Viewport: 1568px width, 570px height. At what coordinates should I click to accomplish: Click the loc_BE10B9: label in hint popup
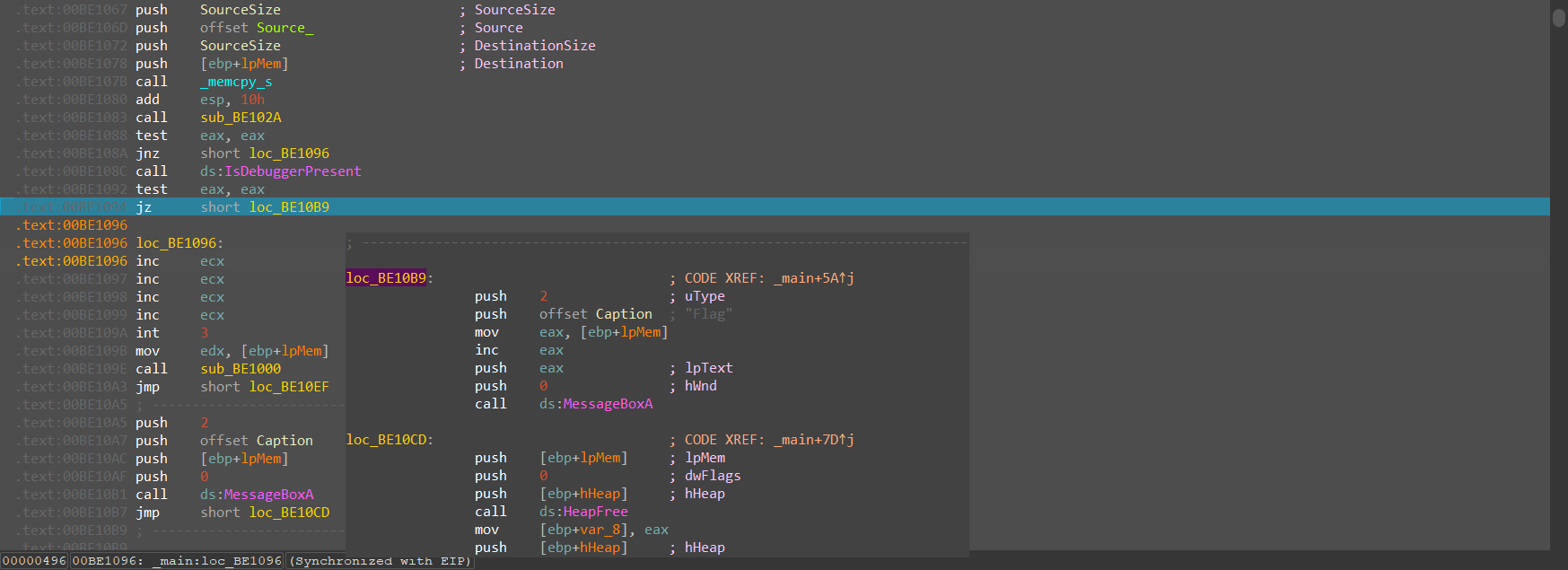tap(390, 278)
